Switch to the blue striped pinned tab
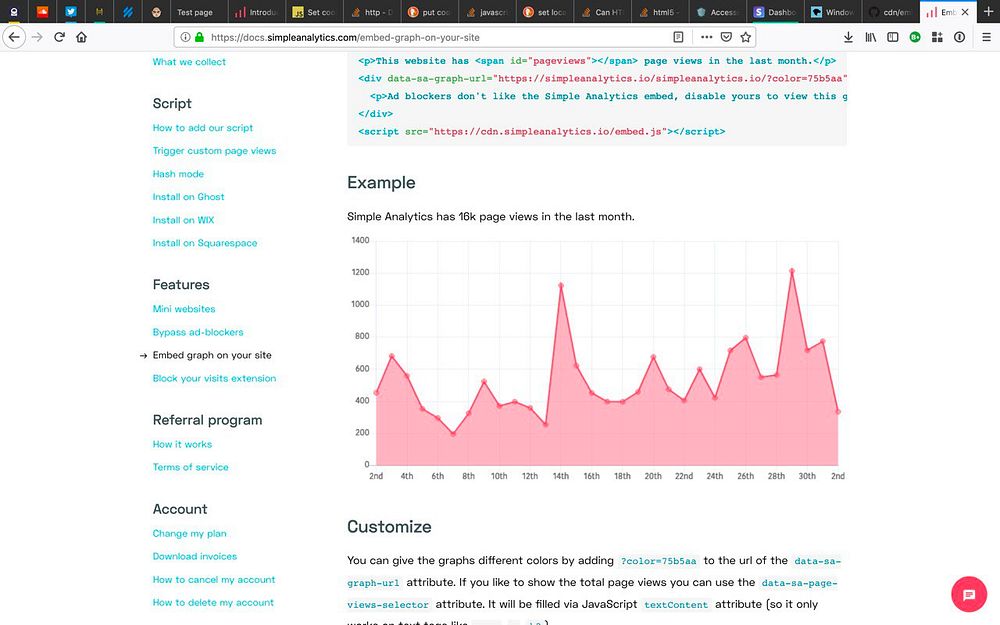Screen dimensions: 1000x625 pos(128,11)
